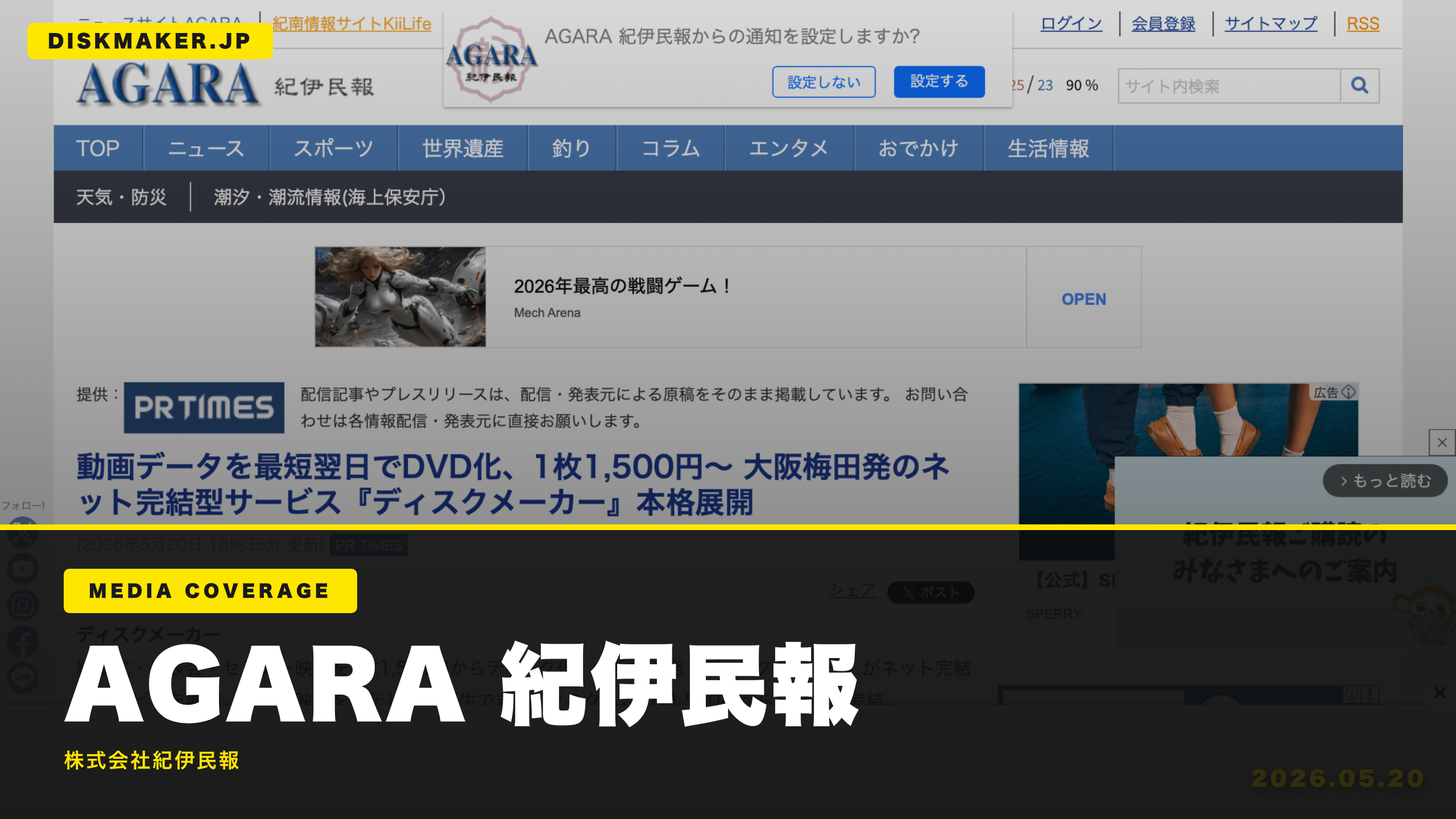Click the MEDIA COVERAGE label
The image size is (1456, 819).
click(x=210, y=591)
